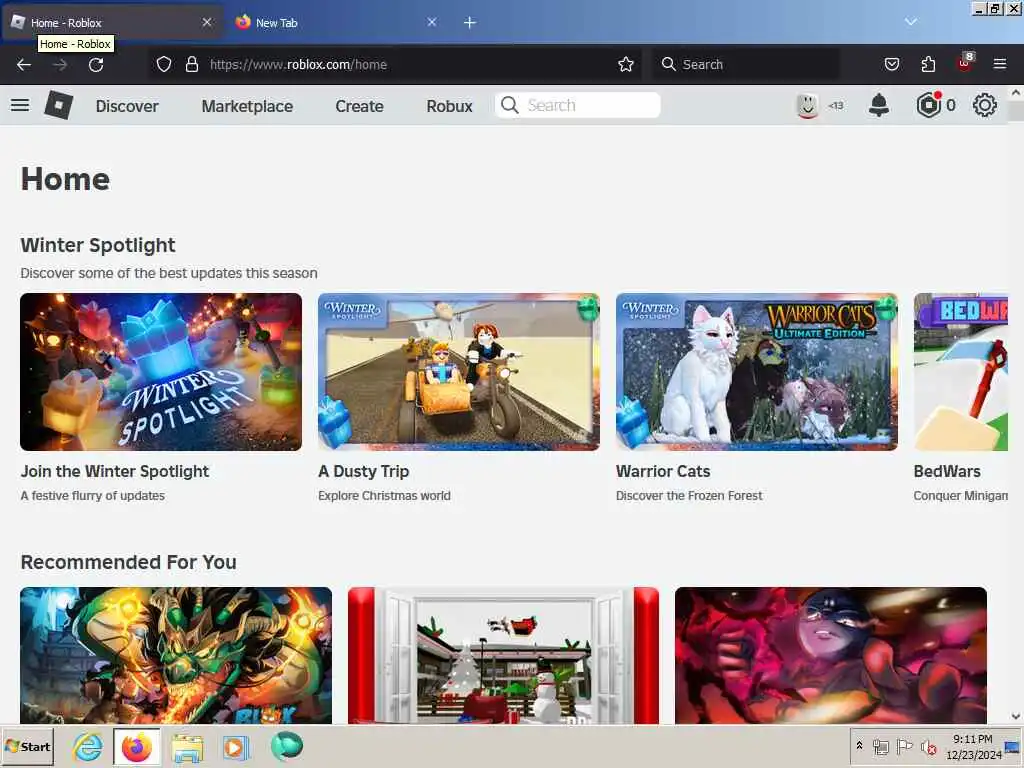Open the Create page
This screenshot has width=1024, height=768.
point(359,106)
